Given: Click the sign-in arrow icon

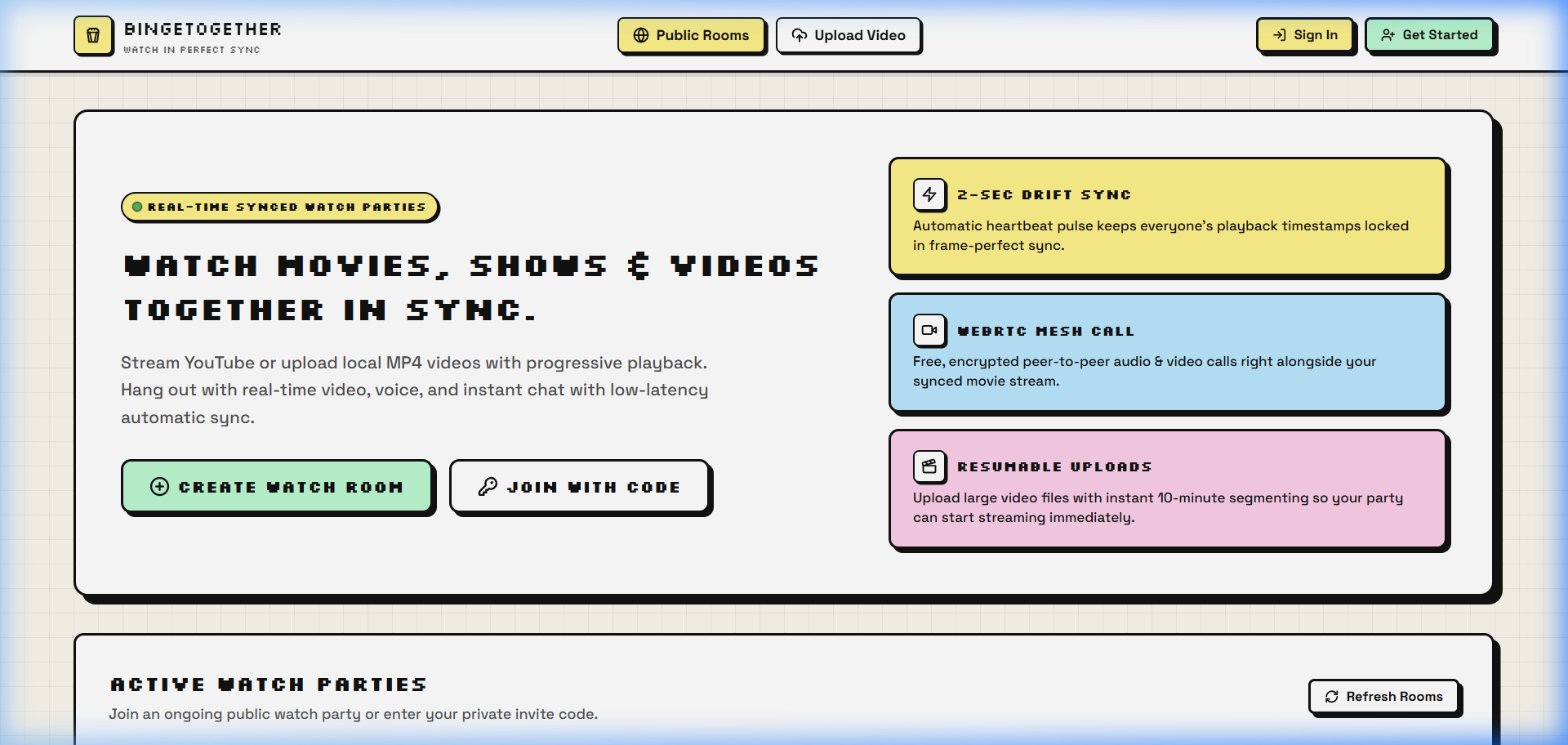Looking at the screenshot, I should [1280, 35].
